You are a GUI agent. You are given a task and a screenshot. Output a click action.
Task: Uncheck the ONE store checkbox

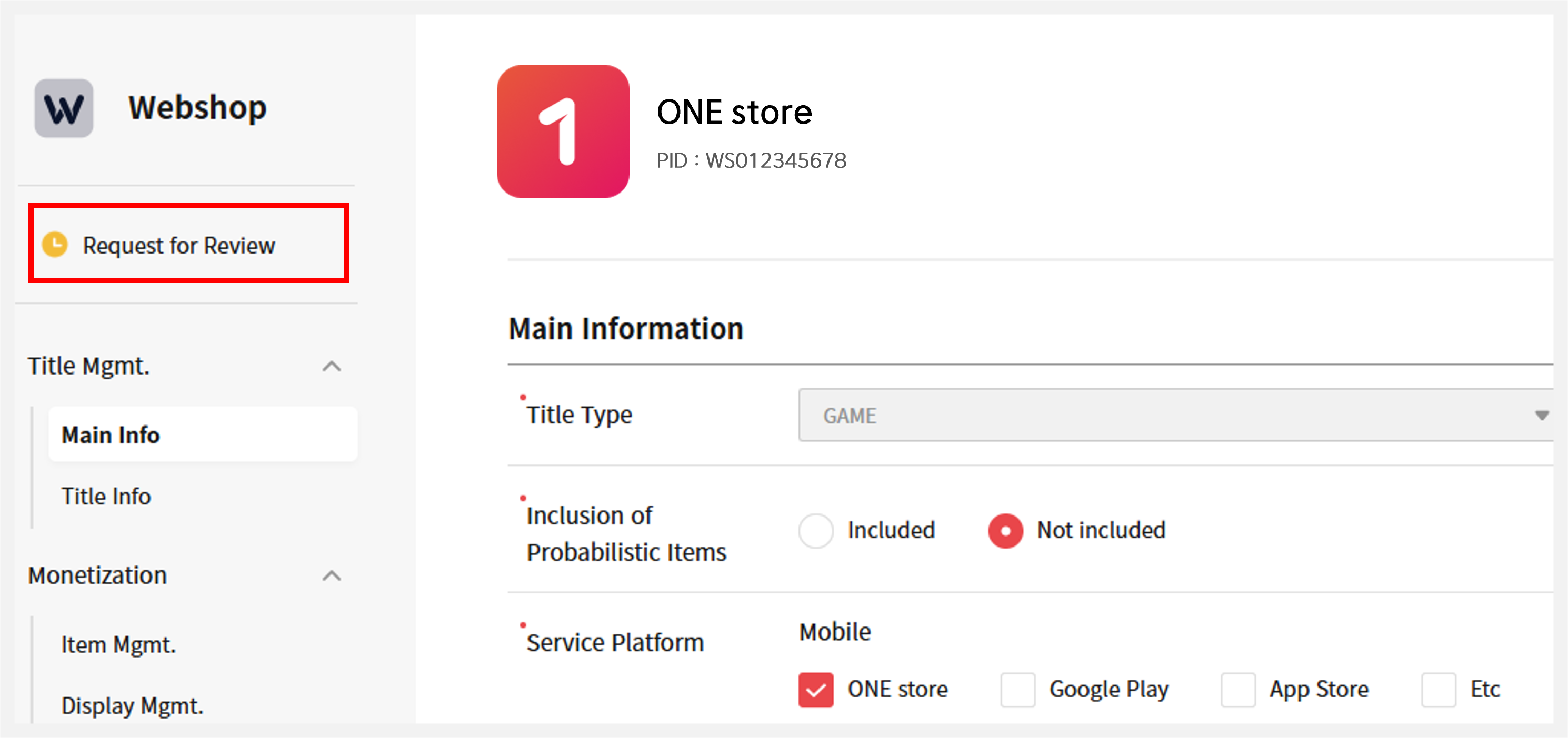[816, 690]
